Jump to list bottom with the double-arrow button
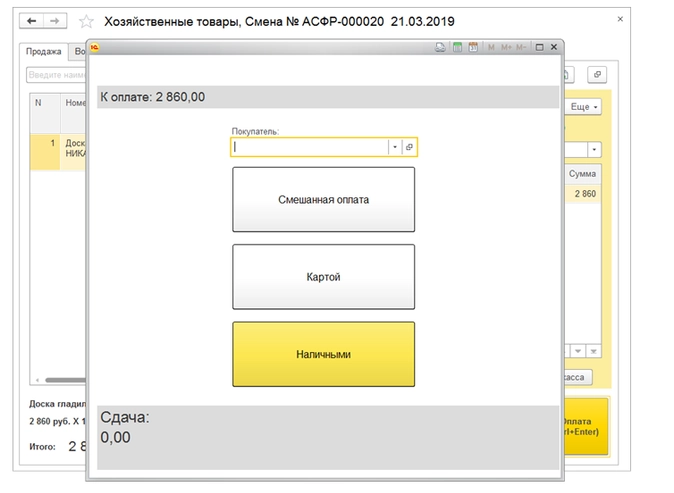Image resolution: width=674 pixels, height=493 pixels. 593,352
